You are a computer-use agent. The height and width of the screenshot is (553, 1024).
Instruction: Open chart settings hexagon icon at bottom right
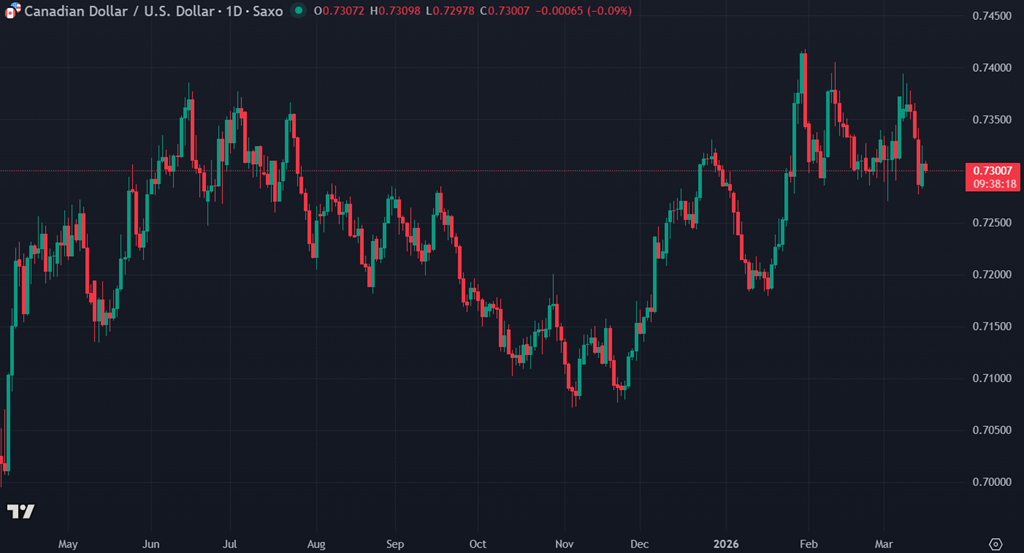tap(994, 543)
